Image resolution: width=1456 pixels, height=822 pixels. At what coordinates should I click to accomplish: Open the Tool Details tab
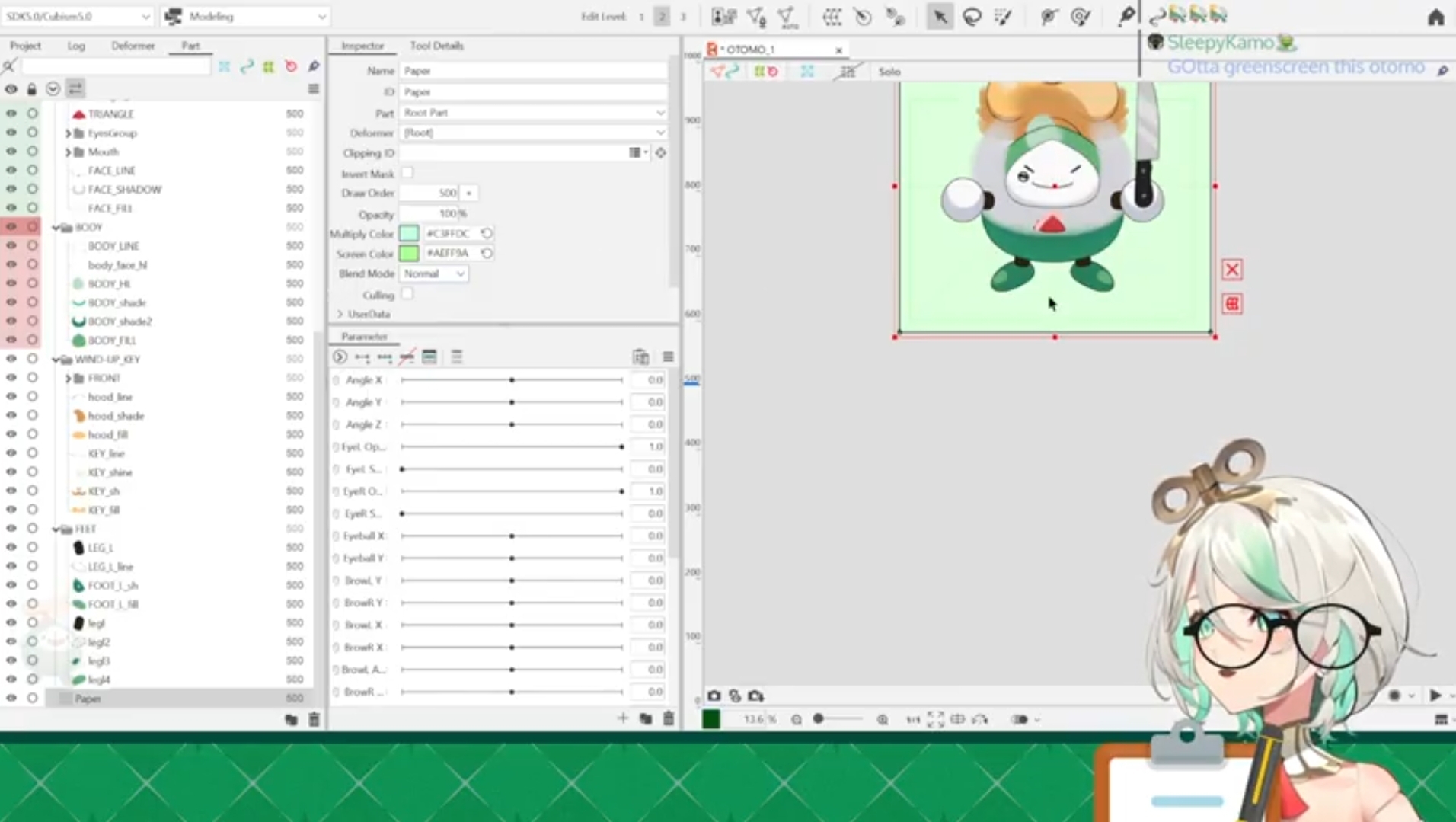436,46
